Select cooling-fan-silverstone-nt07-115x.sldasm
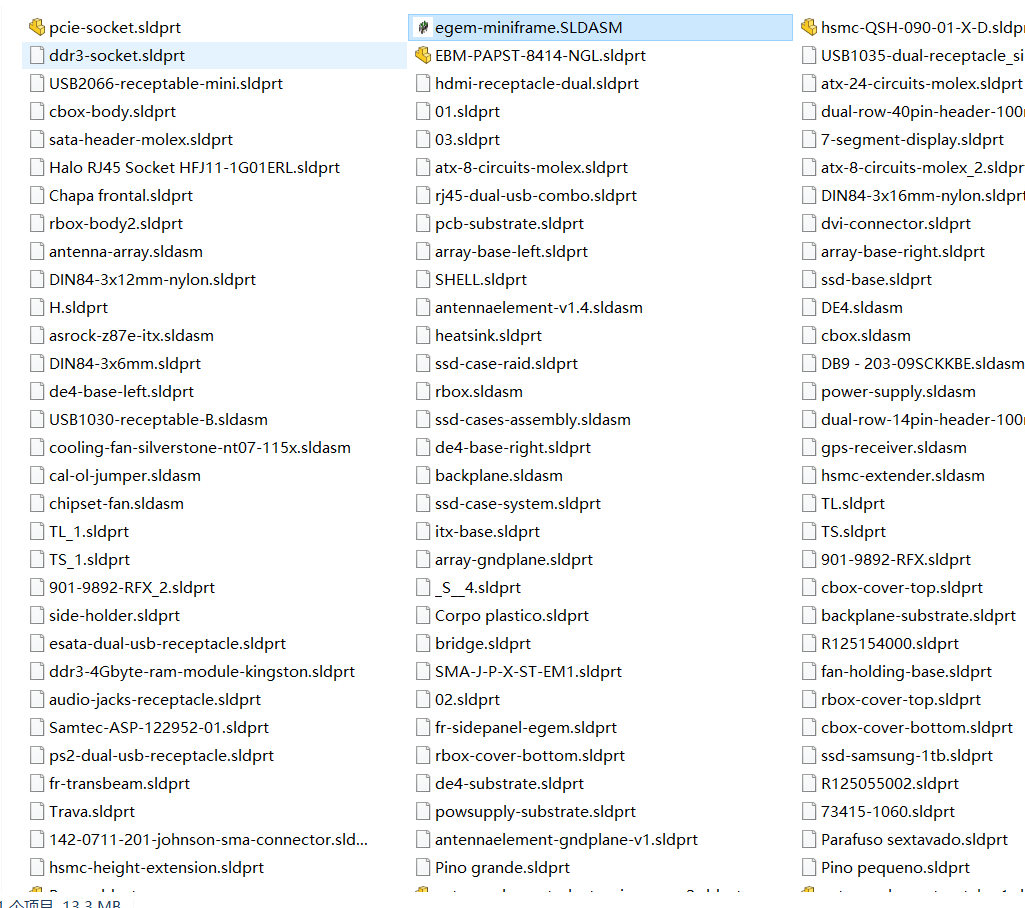This screenshot has height=908, width=1025. [x=200, y=448]
